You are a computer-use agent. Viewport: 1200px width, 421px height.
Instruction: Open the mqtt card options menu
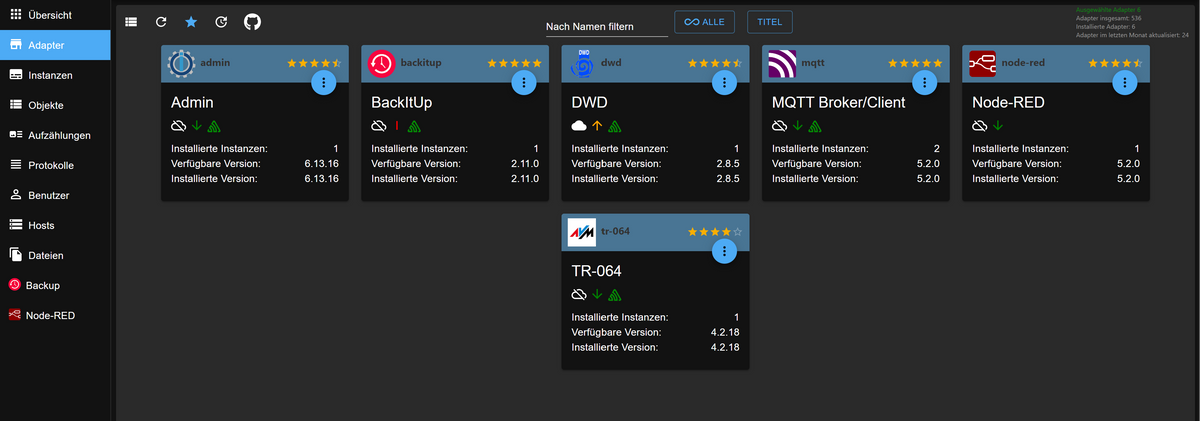click(x=924, y=83)
